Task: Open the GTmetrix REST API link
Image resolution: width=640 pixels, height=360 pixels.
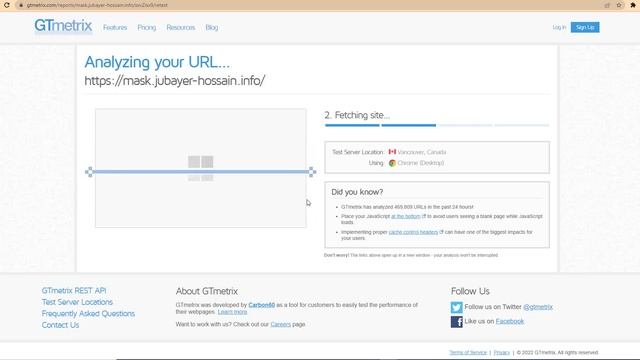Action: click(x=74, y=291)
